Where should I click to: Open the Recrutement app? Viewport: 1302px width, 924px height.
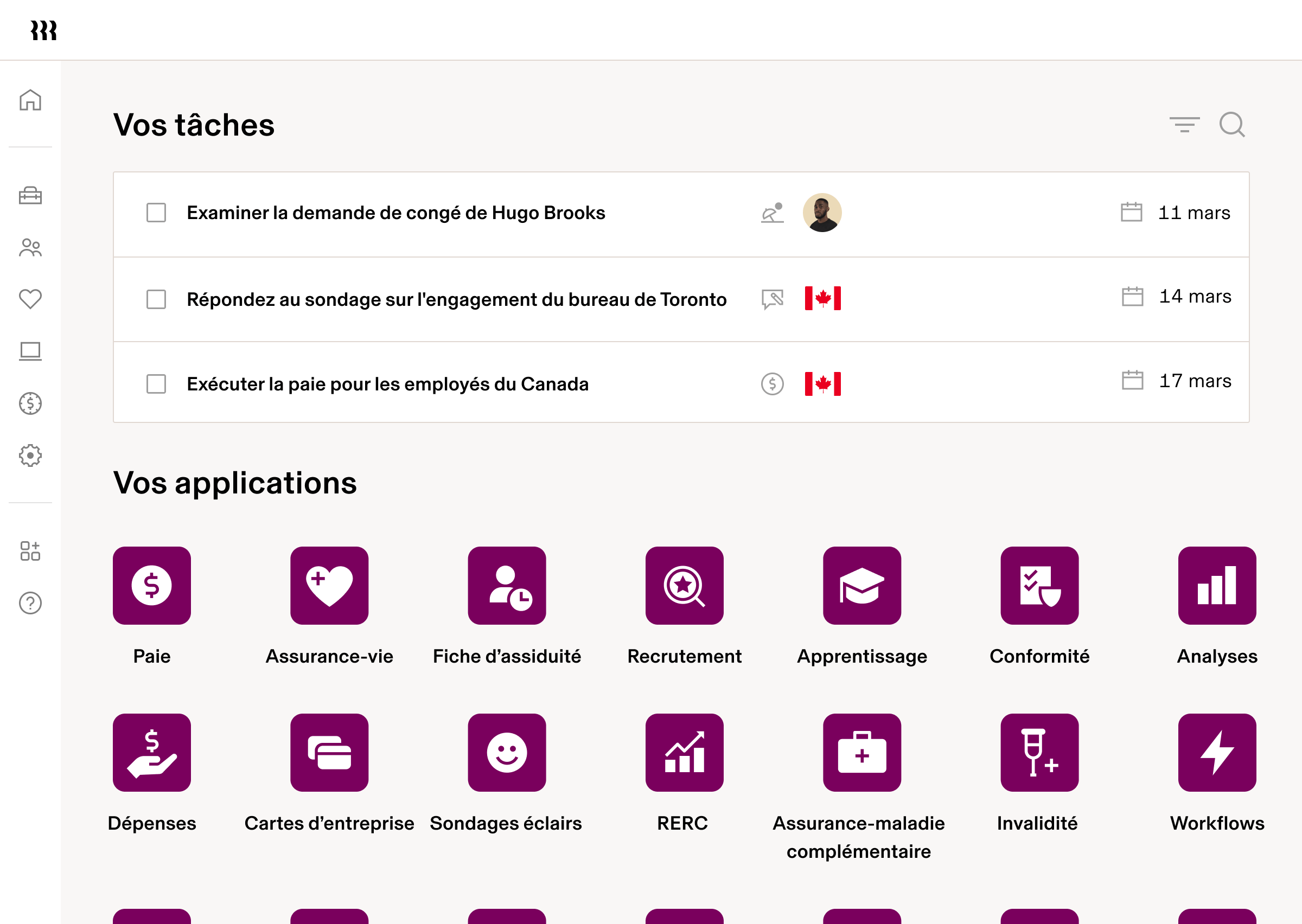(685, 586)
